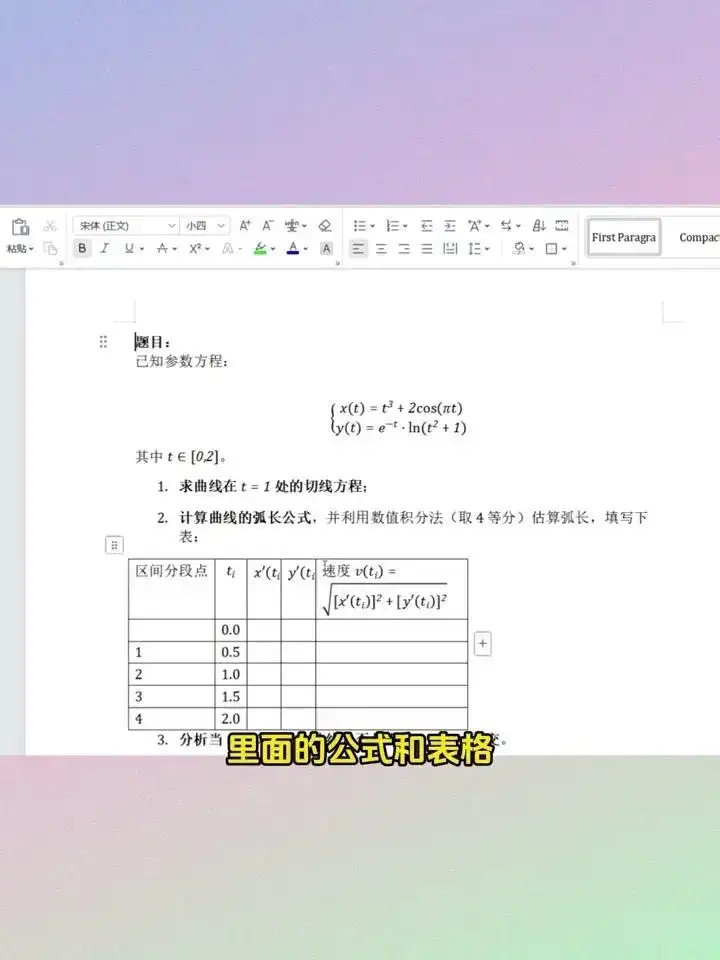Click the table cell containing 0.5
The image size is (720, 960).
tap(231, 653)
